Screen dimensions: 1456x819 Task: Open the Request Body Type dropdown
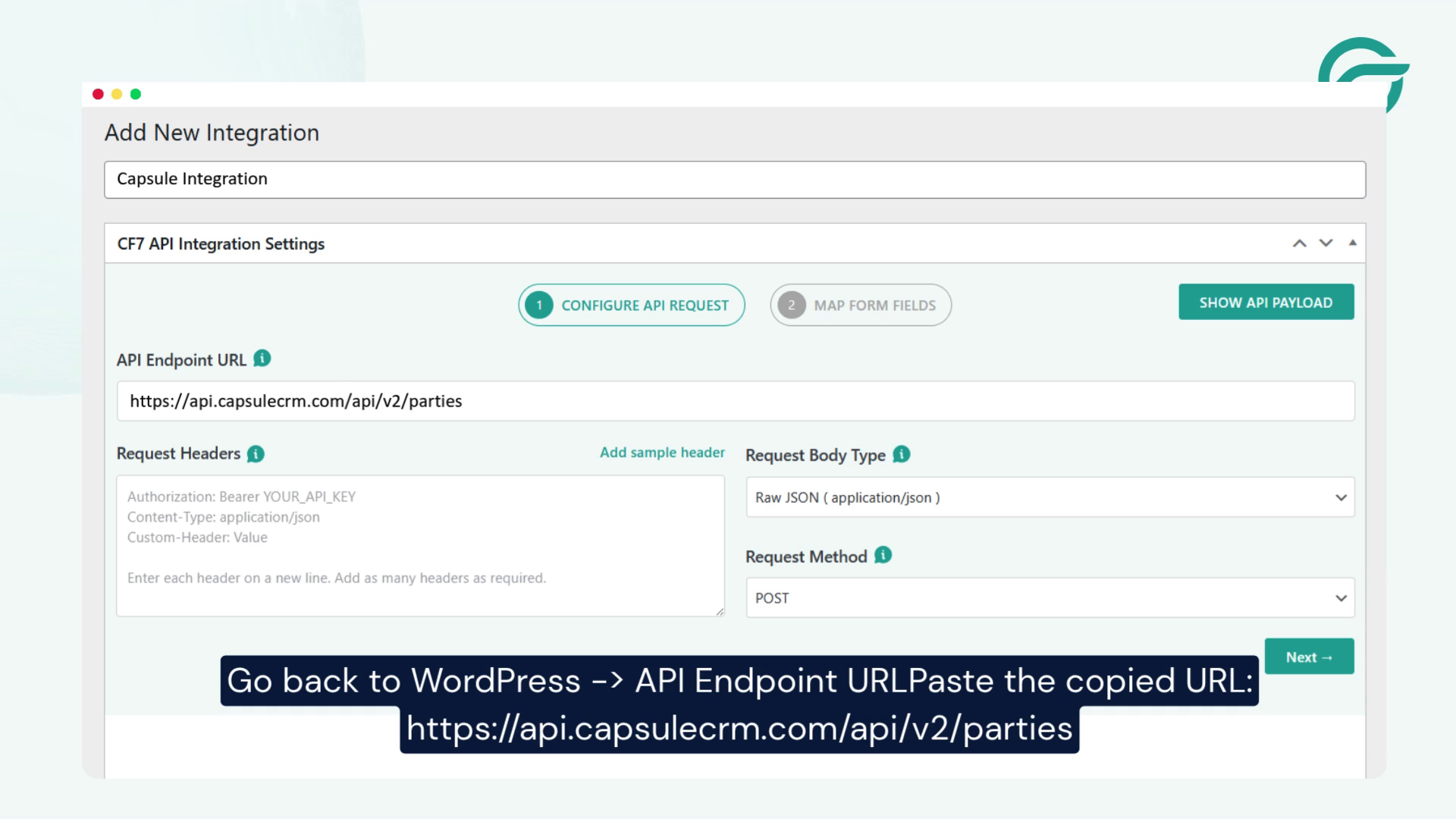(1050, 497)
